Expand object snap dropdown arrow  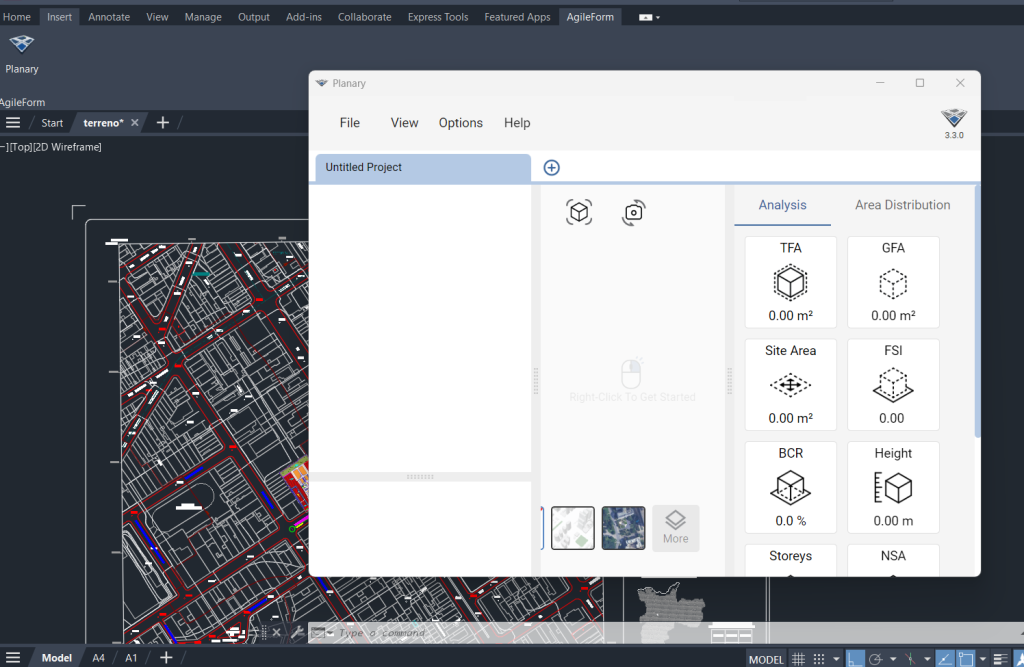983,659
